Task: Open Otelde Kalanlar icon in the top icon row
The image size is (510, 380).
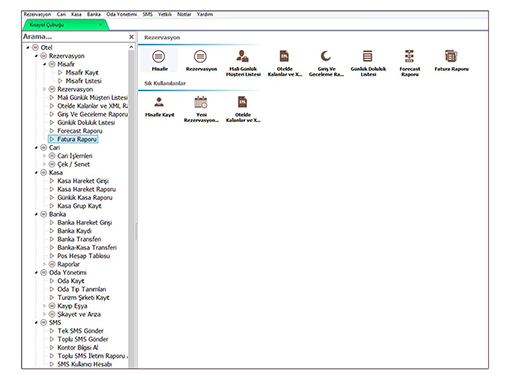Action: [x=284, y=56]
